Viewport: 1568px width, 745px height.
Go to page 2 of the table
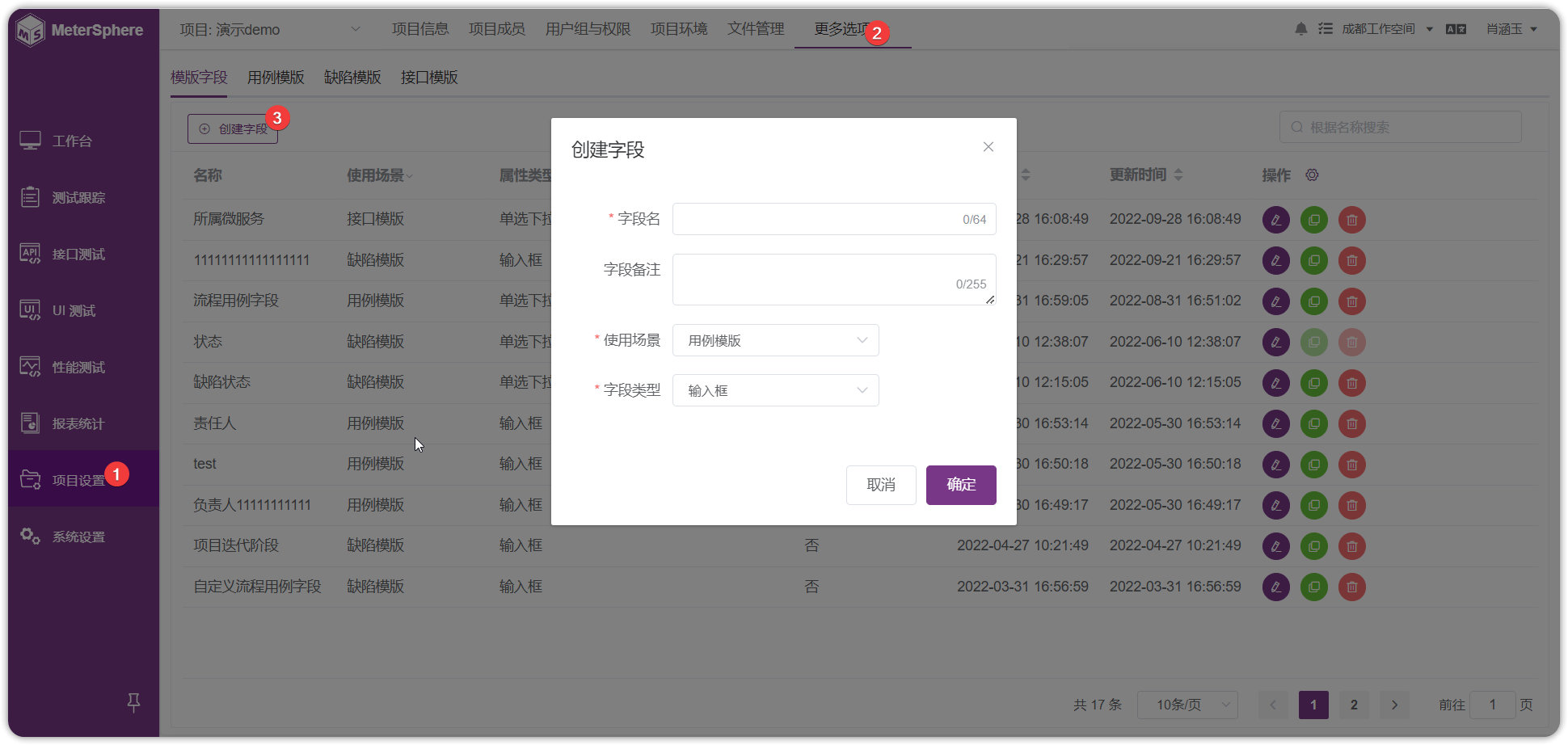(x=1355, y=705)
